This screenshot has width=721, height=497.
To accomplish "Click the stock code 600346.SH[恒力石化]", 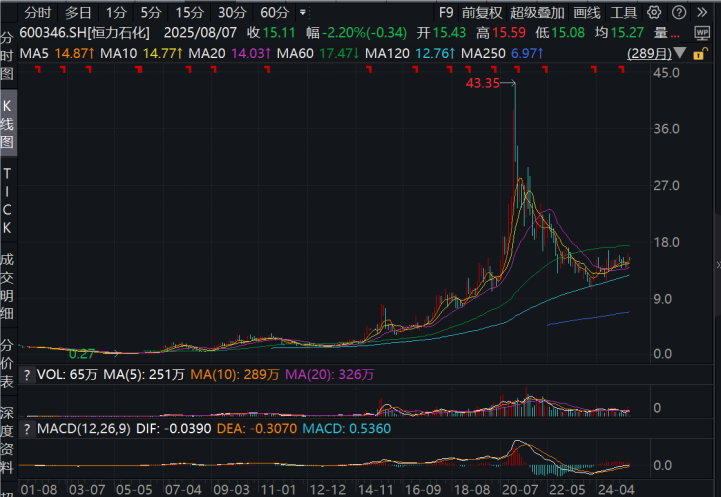I will (85, 33).
